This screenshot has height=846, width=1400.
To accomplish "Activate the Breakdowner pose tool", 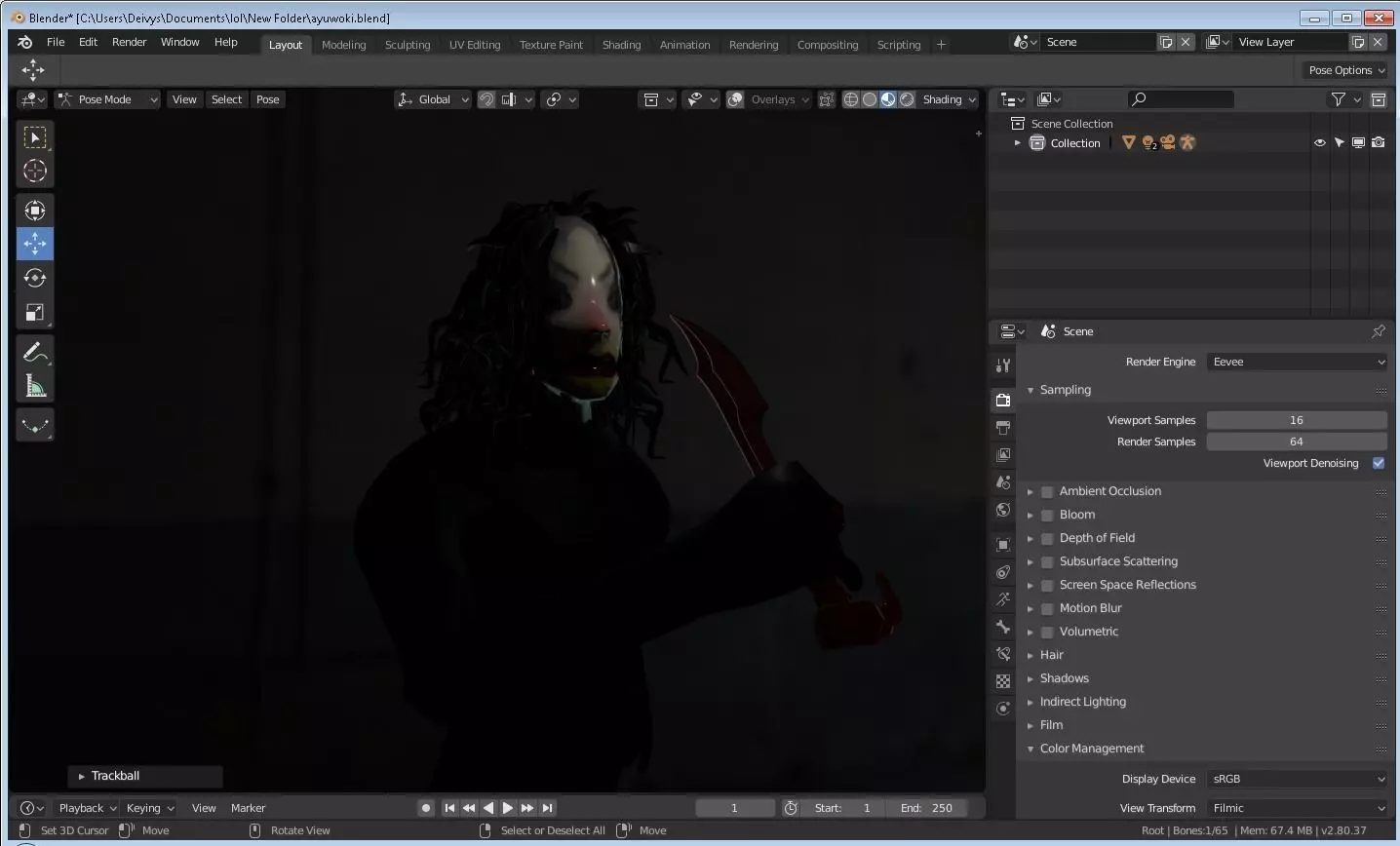I will [x=35, y=426].
